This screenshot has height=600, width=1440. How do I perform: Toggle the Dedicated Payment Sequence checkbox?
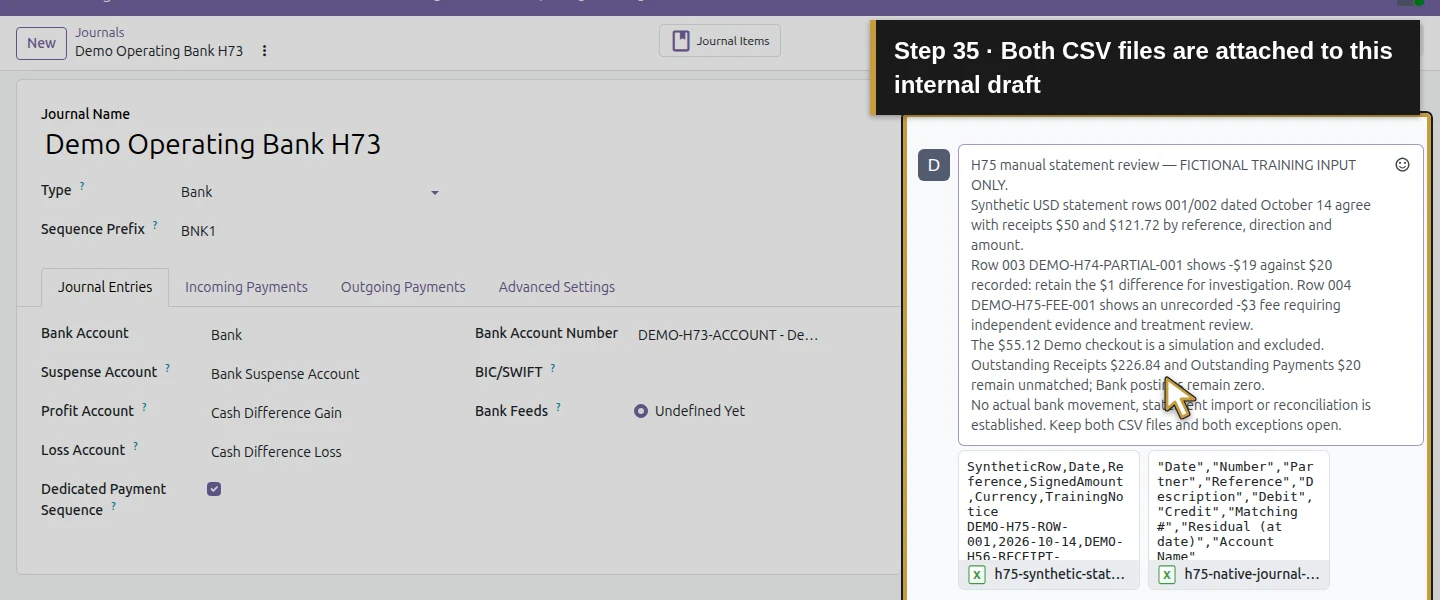pyautogui.click(x=214, y=489)
